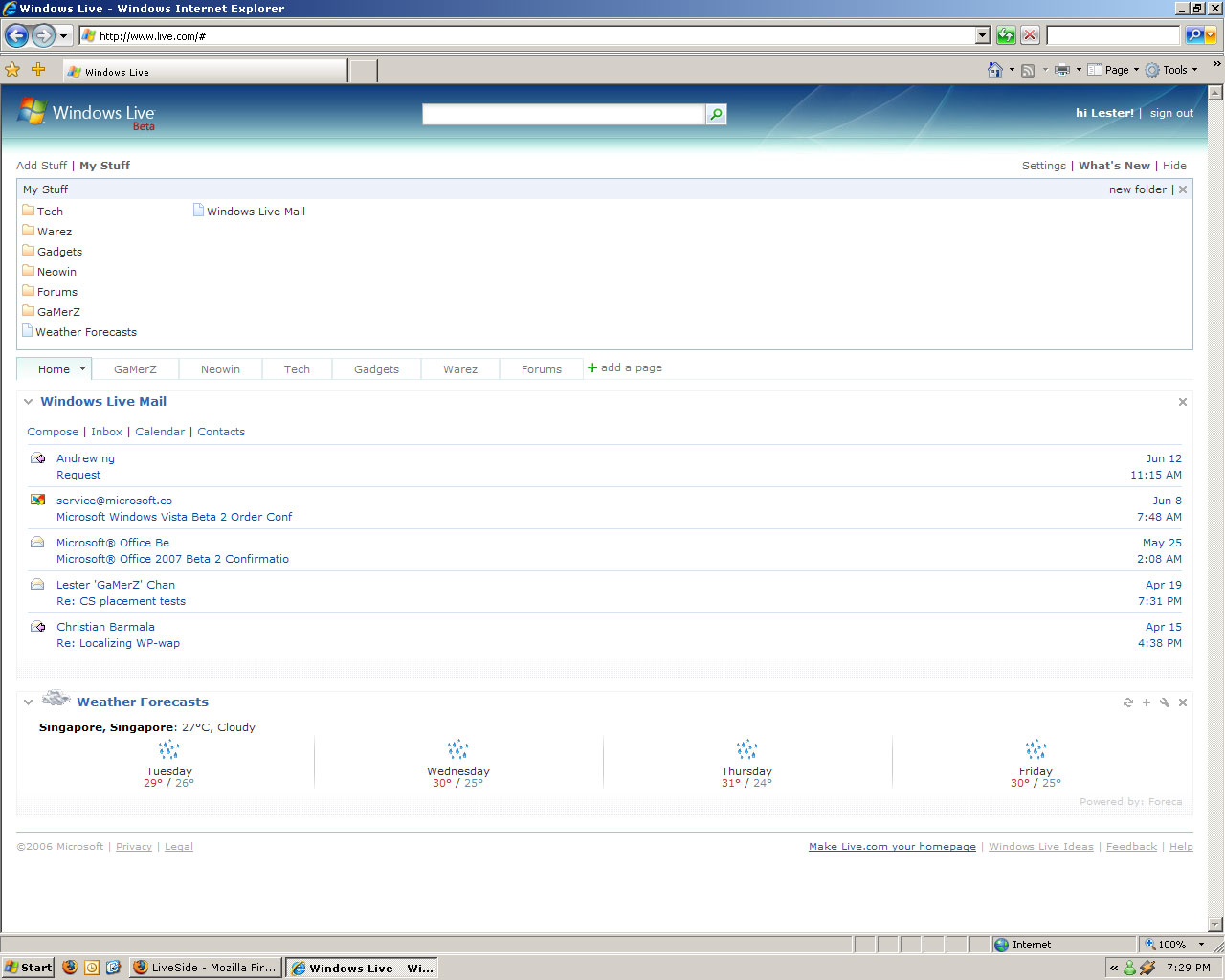Open Weather gadget settings wrench icon
The width and height of the screenshot is (1225, 980).
(1165, 702)
